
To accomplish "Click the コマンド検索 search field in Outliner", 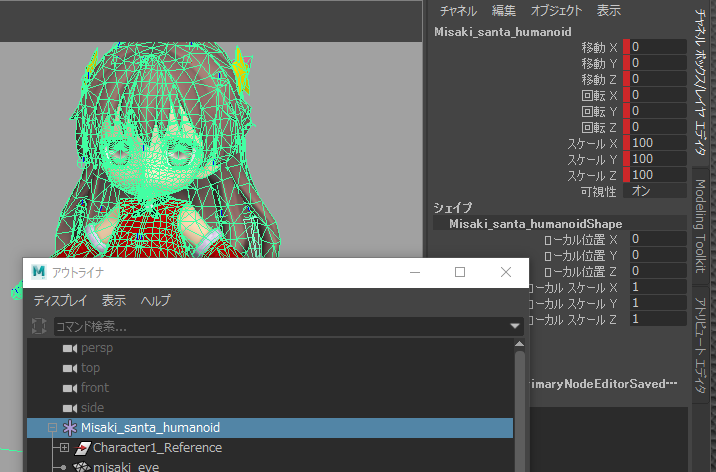I will [281, 326].
